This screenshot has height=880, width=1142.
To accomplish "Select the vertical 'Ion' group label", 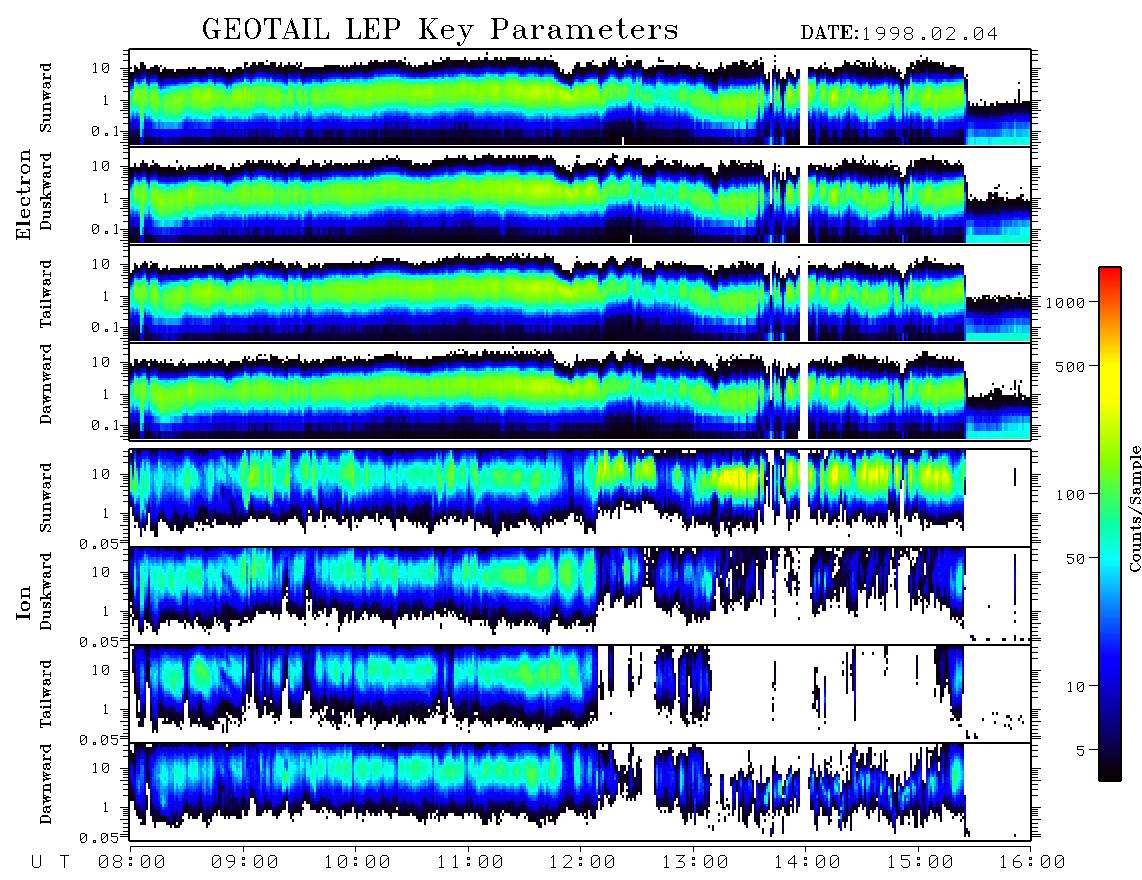I will pyautogui.click(x=24, y=602).
